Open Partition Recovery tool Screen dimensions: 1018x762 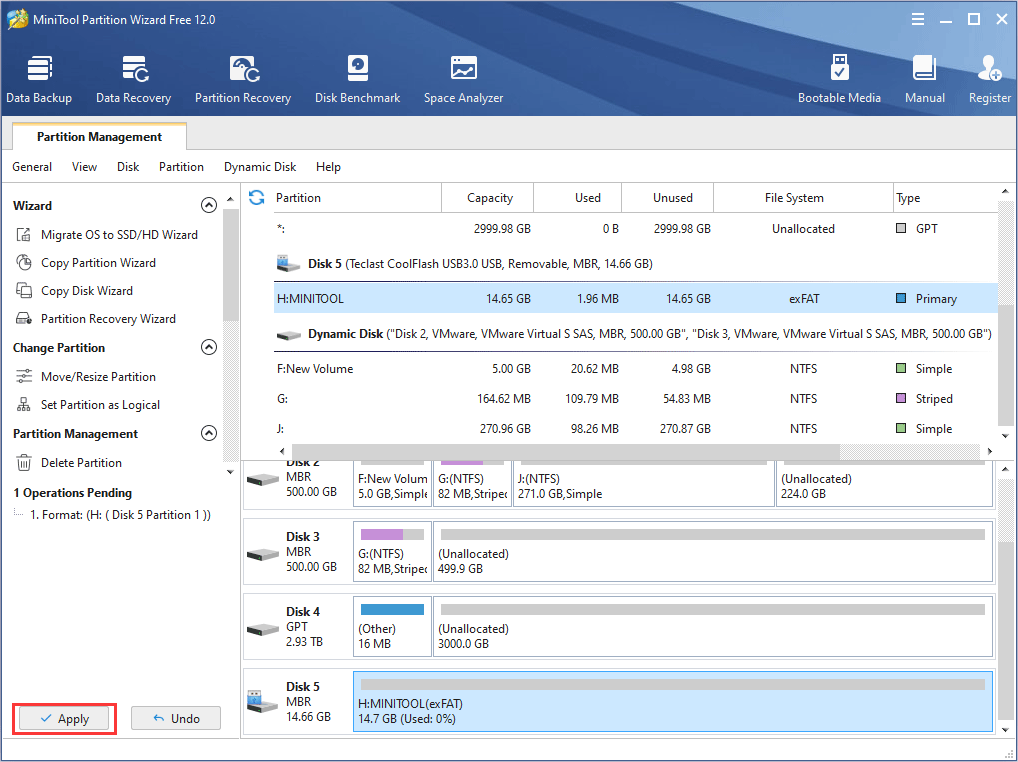tap(243, 79)
